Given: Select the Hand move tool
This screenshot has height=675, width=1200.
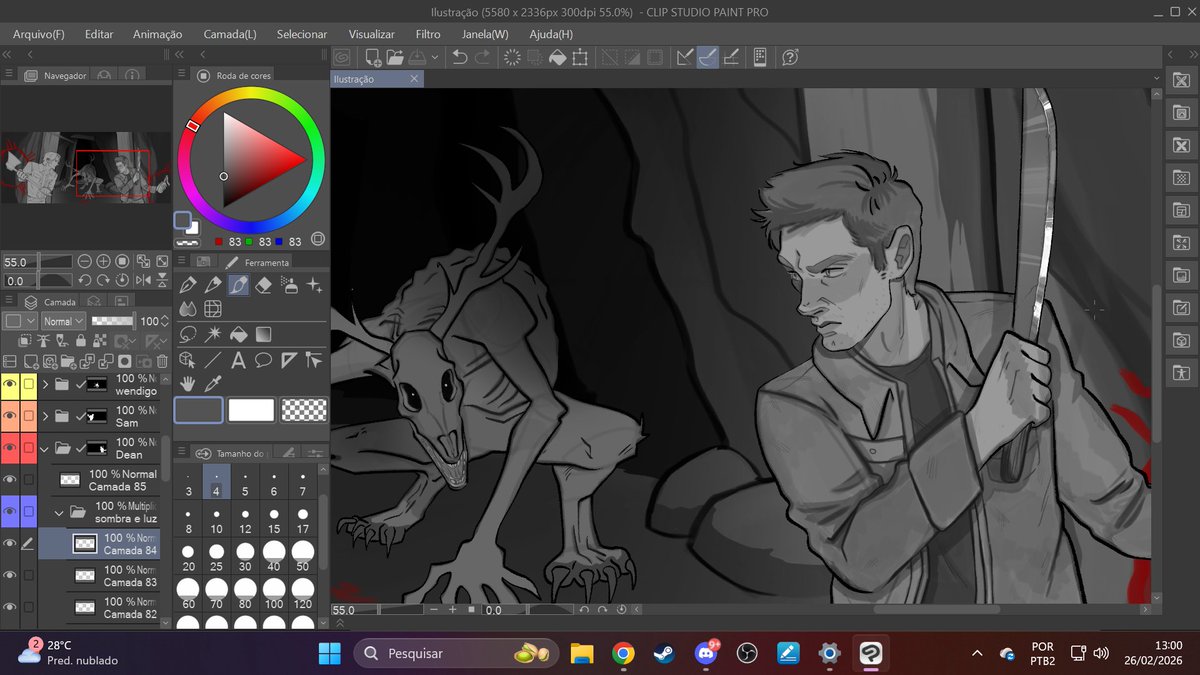Looking at the screenshot, I should pos(188,383).
